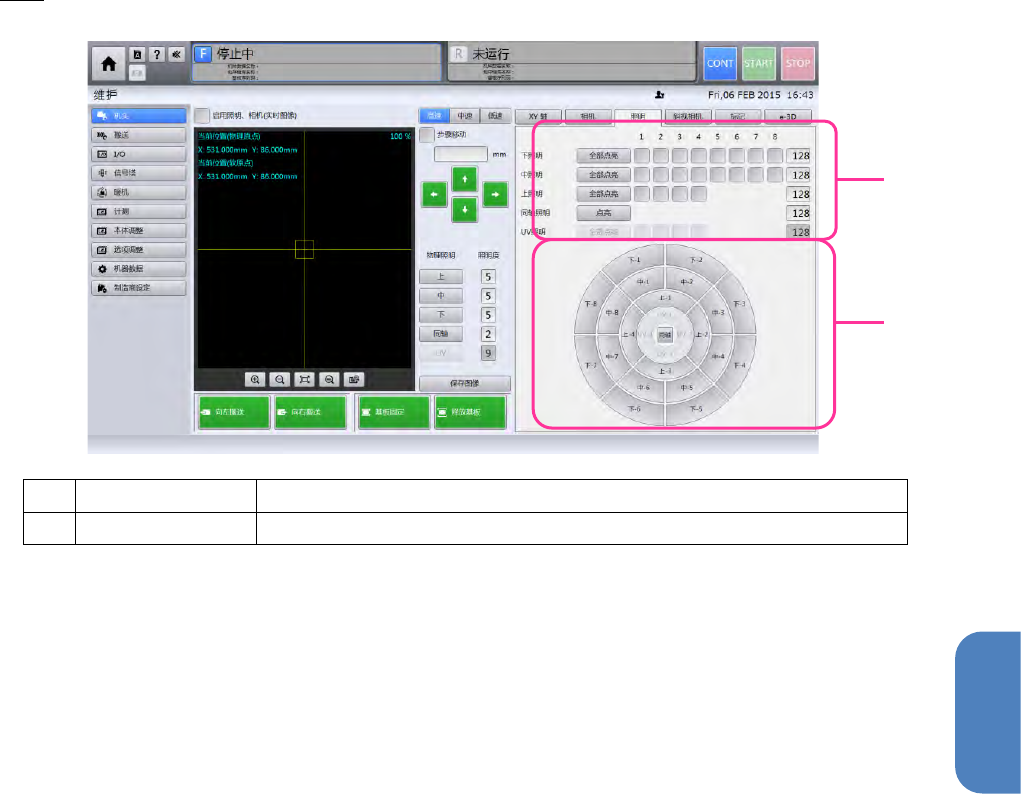The image size is (1021, 794).
Task: Open the XY轴 tab
Action: pyautogui.click(x=538, y=117)
